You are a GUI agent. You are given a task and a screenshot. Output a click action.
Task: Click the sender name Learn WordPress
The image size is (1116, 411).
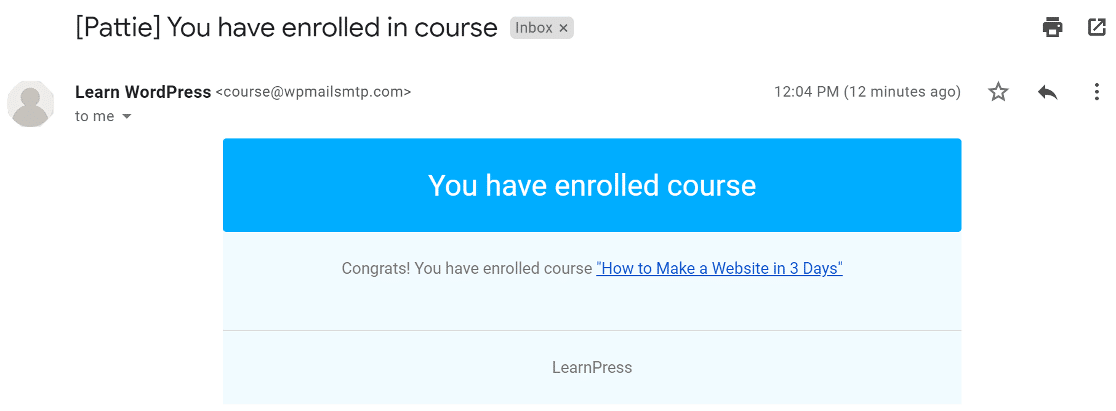pyautogui.click(x=142, y=92)
